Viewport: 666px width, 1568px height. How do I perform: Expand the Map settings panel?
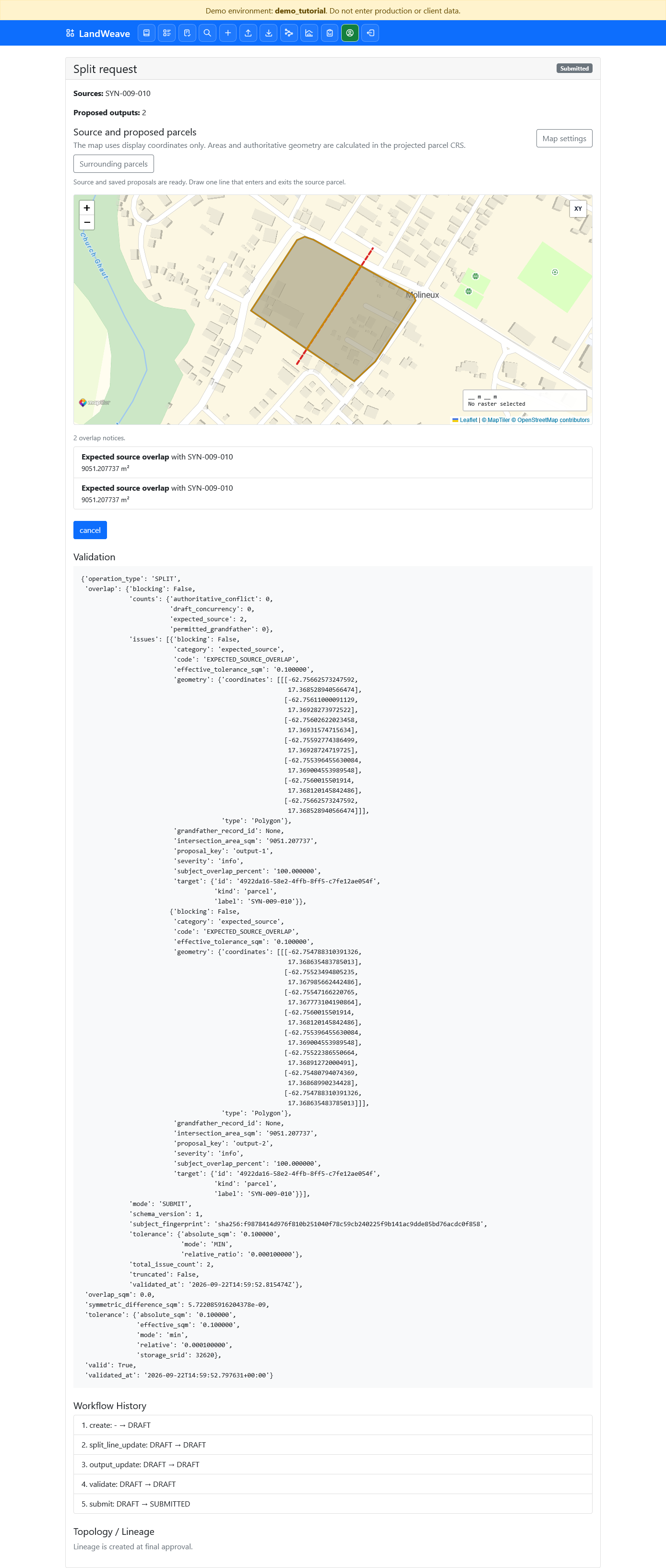coord(564,138)
